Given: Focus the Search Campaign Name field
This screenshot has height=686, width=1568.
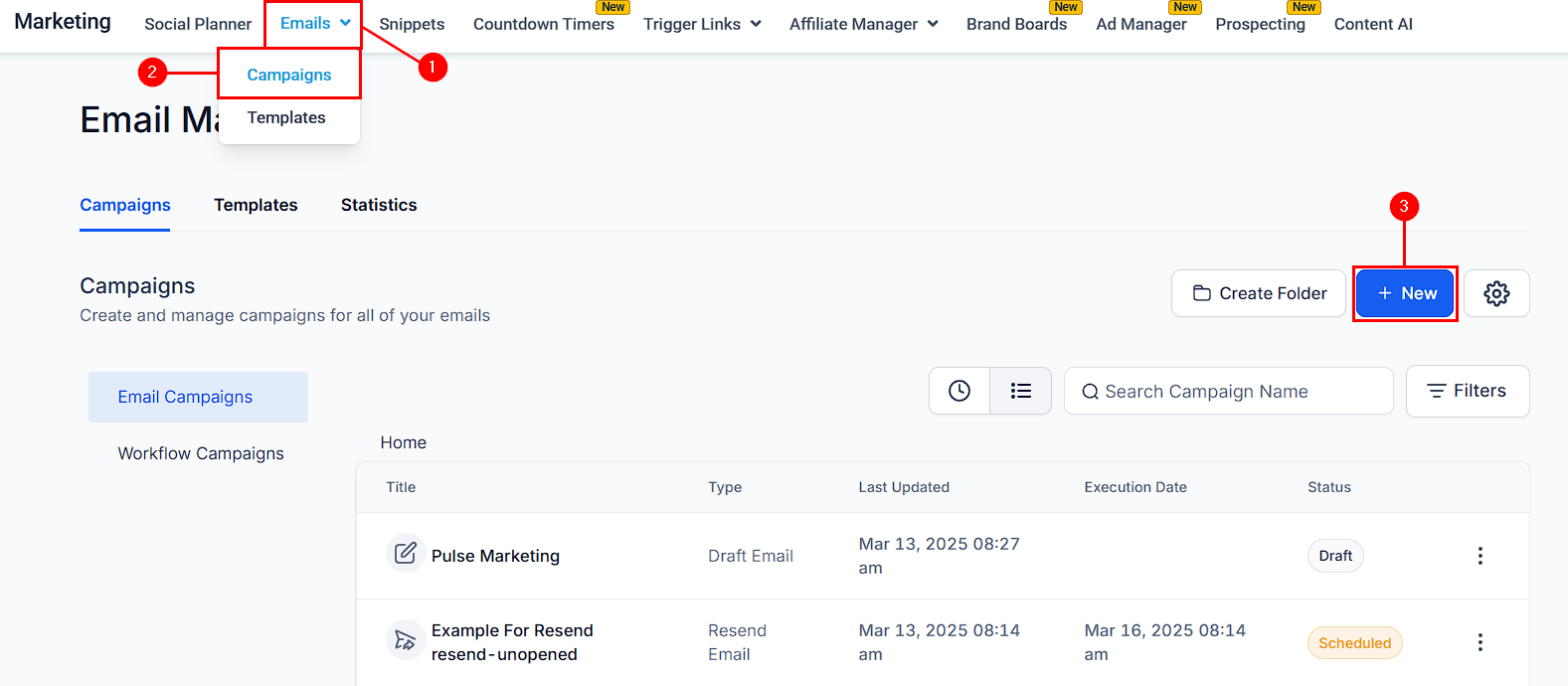Looking at the screenshot, I should tap(1229, 392).
